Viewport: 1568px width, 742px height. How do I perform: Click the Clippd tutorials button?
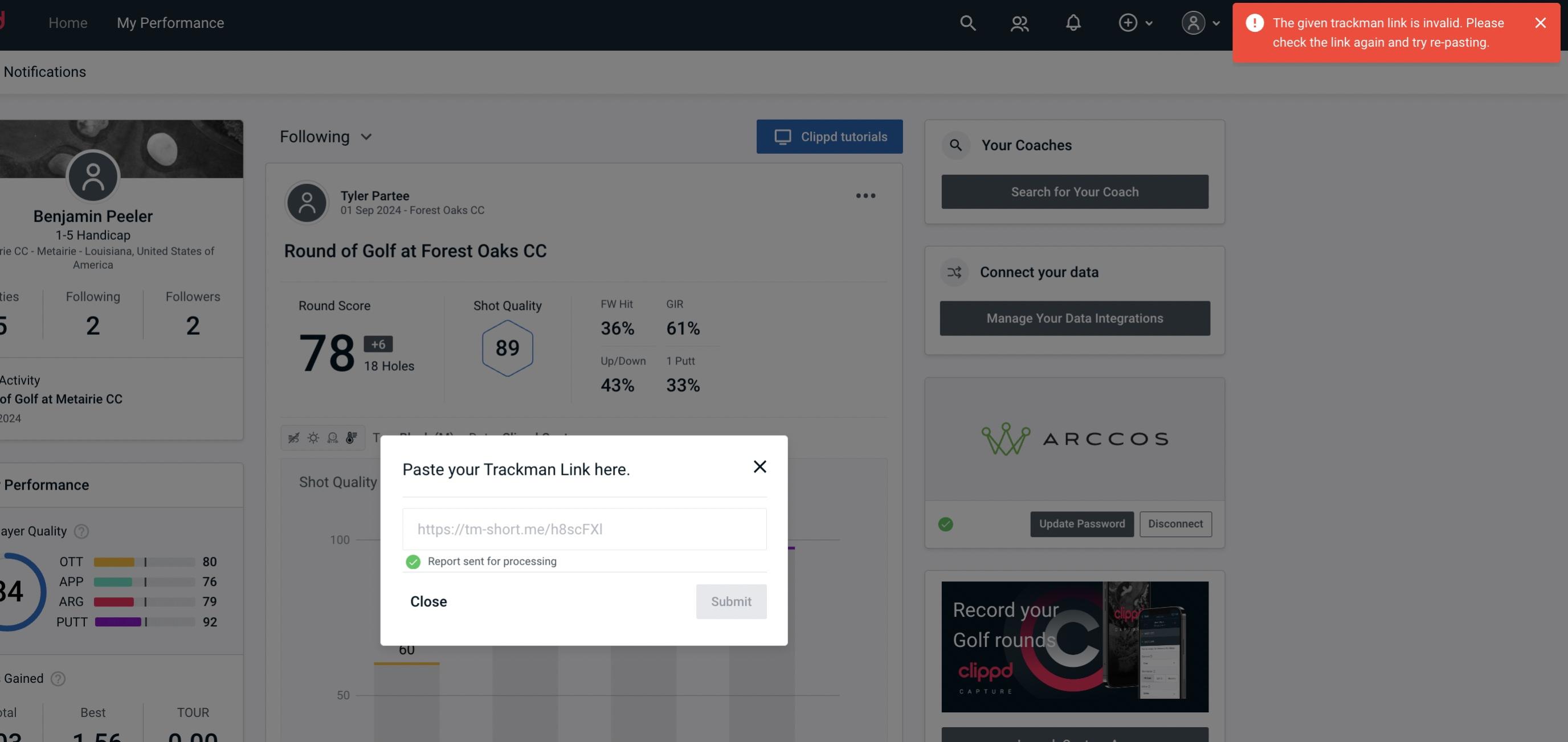830,136
